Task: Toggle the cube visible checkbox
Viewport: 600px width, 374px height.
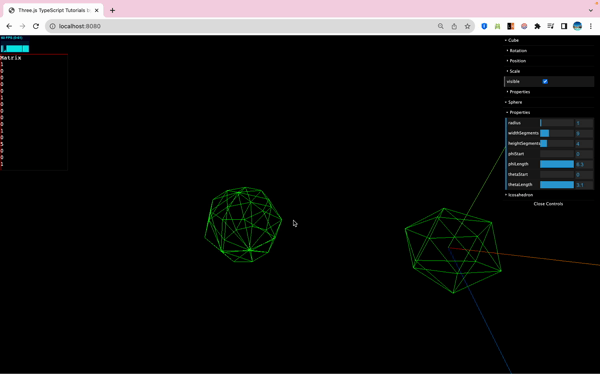Action: click(x=545, y=82)
